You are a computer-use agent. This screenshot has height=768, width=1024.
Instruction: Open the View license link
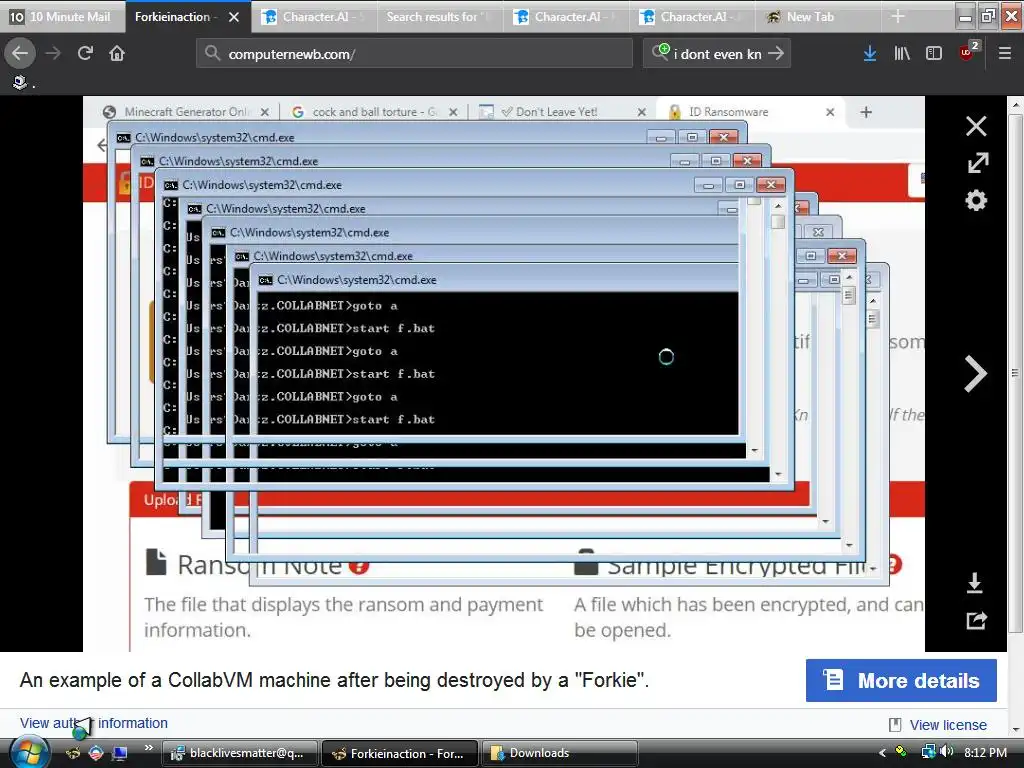click(948, 725)
